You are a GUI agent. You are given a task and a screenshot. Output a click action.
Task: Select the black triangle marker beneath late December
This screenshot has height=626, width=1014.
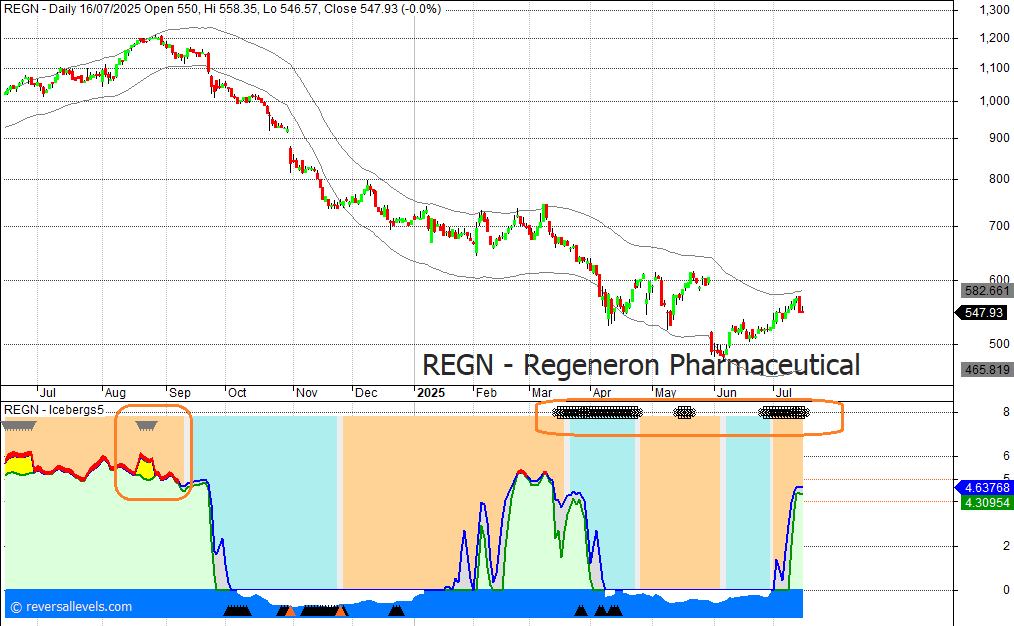coord(396,610)
